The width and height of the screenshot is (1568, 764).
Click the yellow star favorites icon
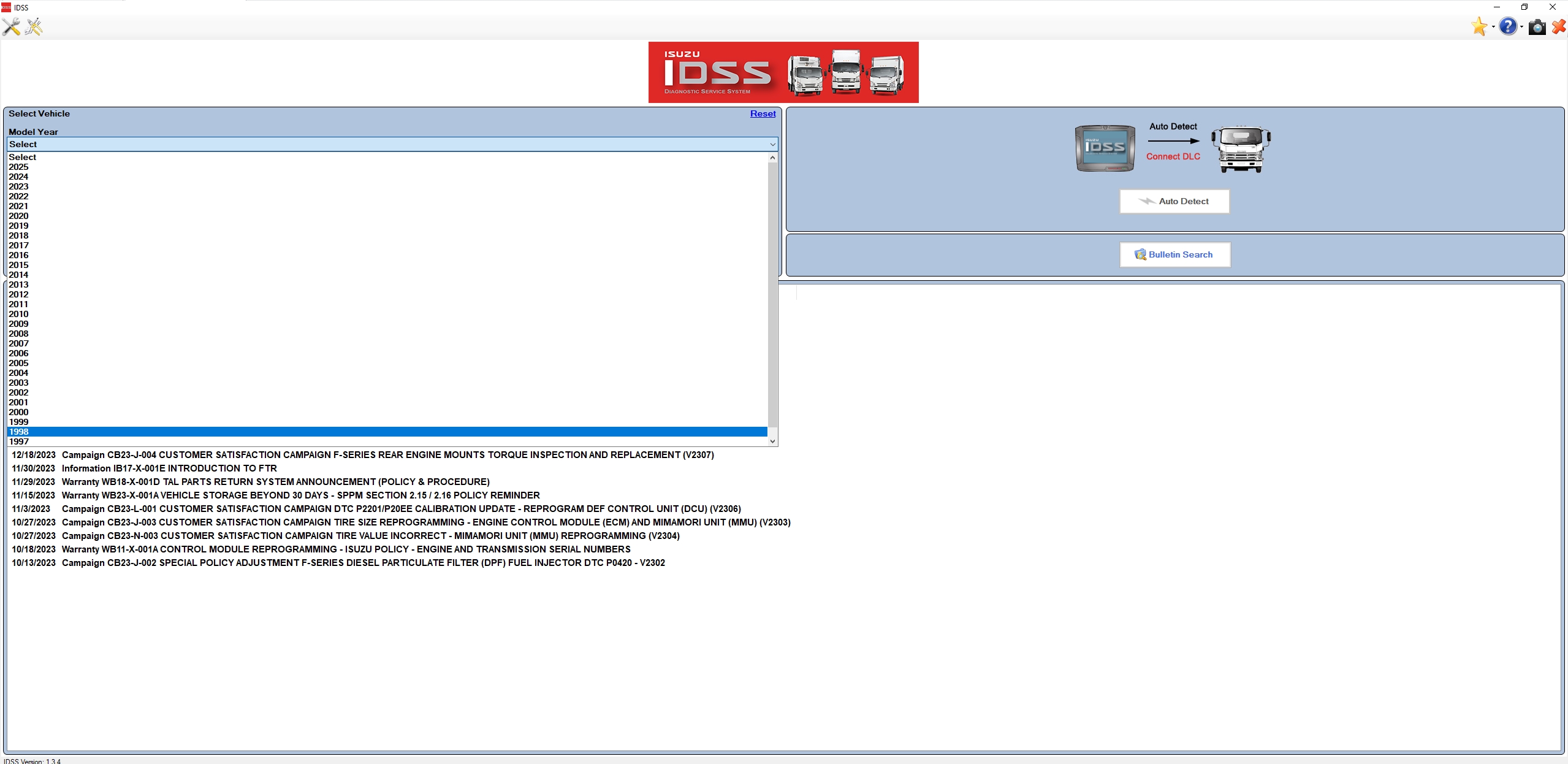pyautogui.click(x=1479, y=27)
